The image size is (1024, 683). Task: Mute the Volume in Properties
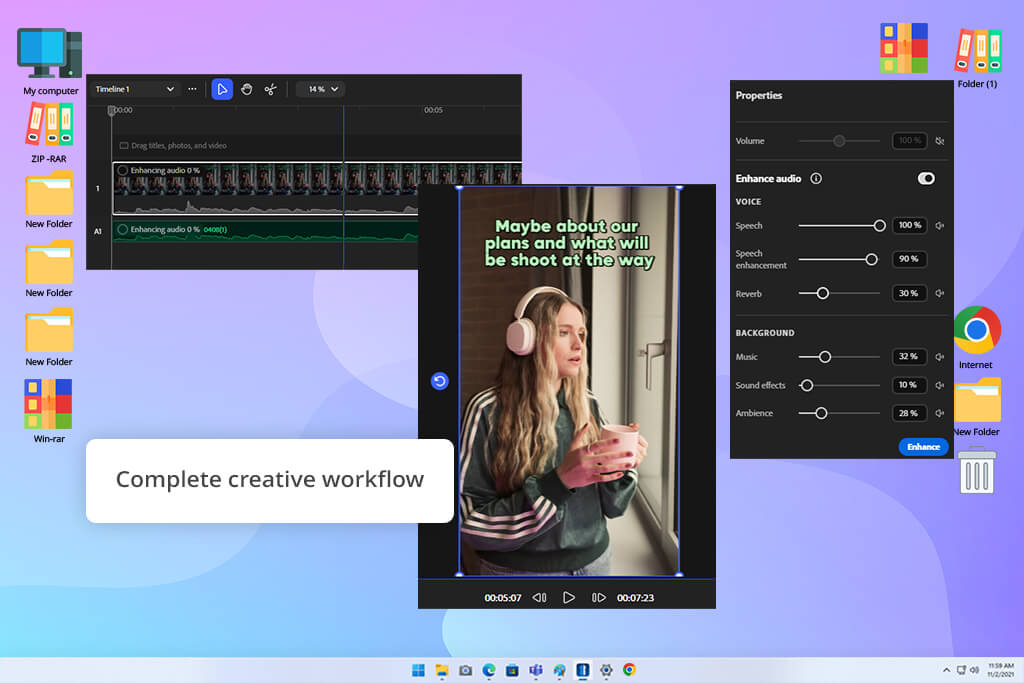940,140
